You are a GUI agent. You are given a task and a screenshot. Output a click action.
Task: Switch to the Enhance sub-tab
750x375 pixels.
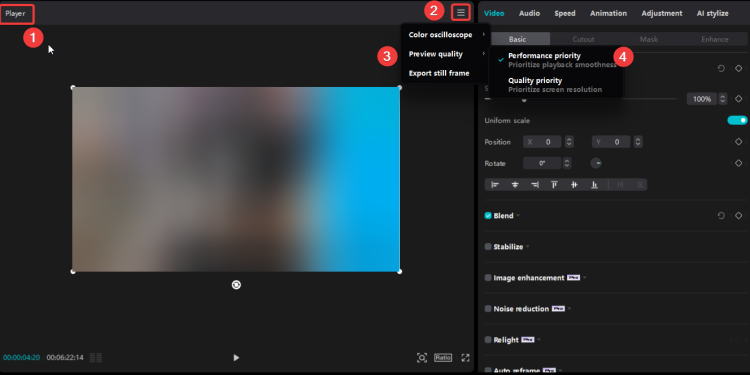715,39
